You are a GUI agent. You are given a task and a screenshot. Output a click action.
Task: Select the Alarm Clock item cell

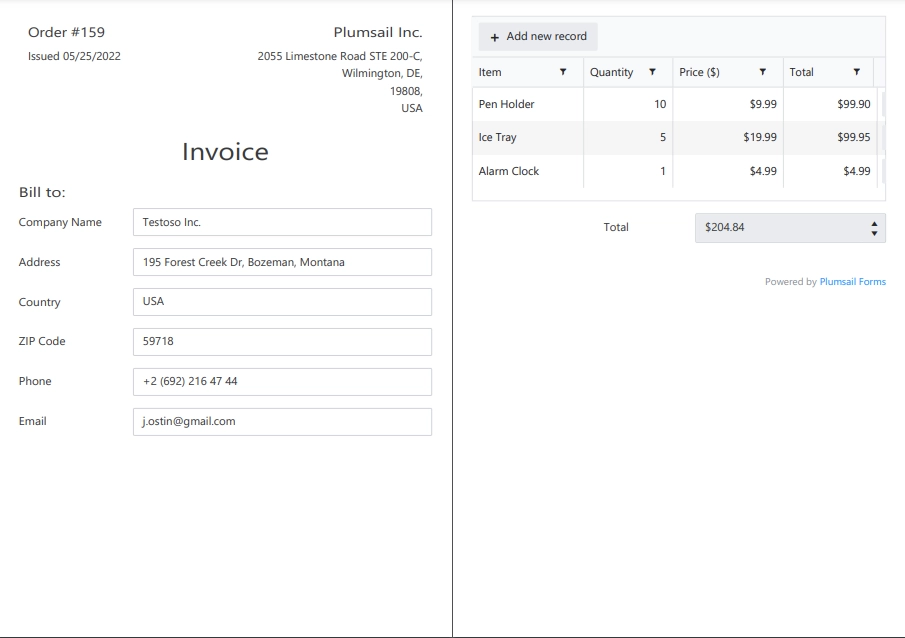tap(528, 171)
